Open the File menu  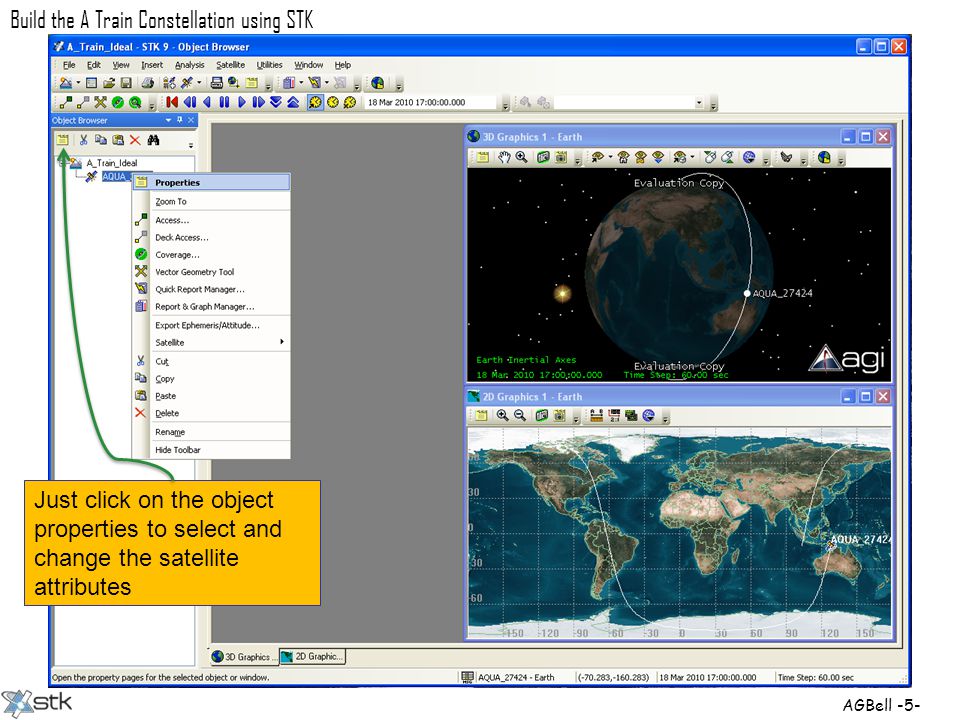point(69,65)
